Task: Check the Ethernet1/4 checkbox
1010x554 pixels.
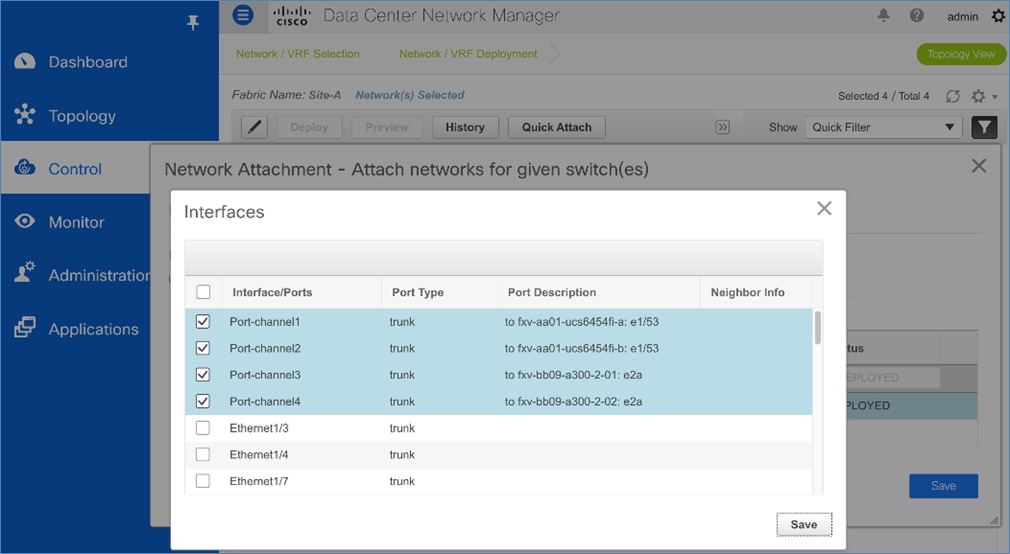Action: [203, 454]
